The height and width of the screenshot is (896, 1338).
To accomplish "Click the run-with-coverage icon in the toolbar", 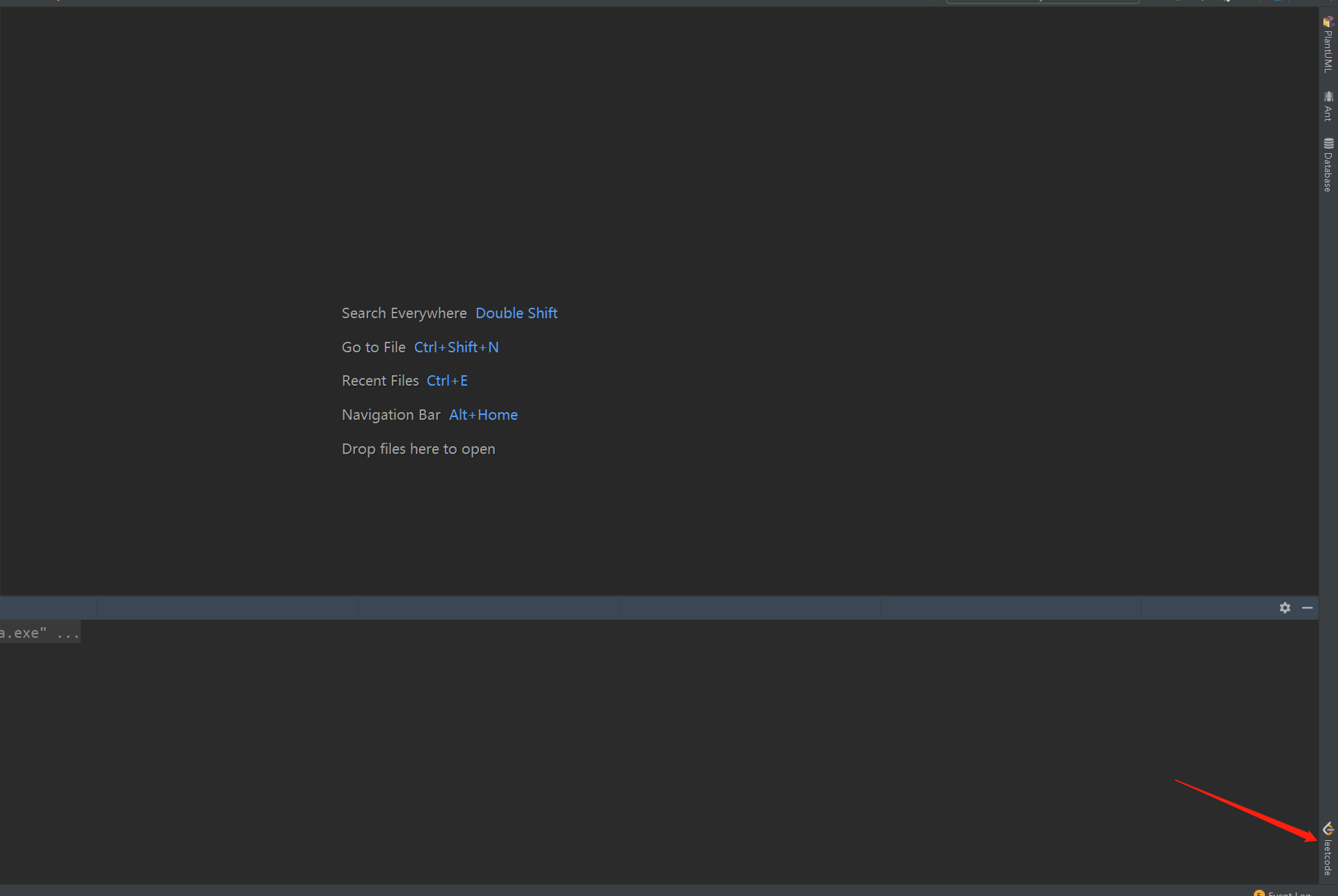I will pyautogui.click(x=1226, y=2).
